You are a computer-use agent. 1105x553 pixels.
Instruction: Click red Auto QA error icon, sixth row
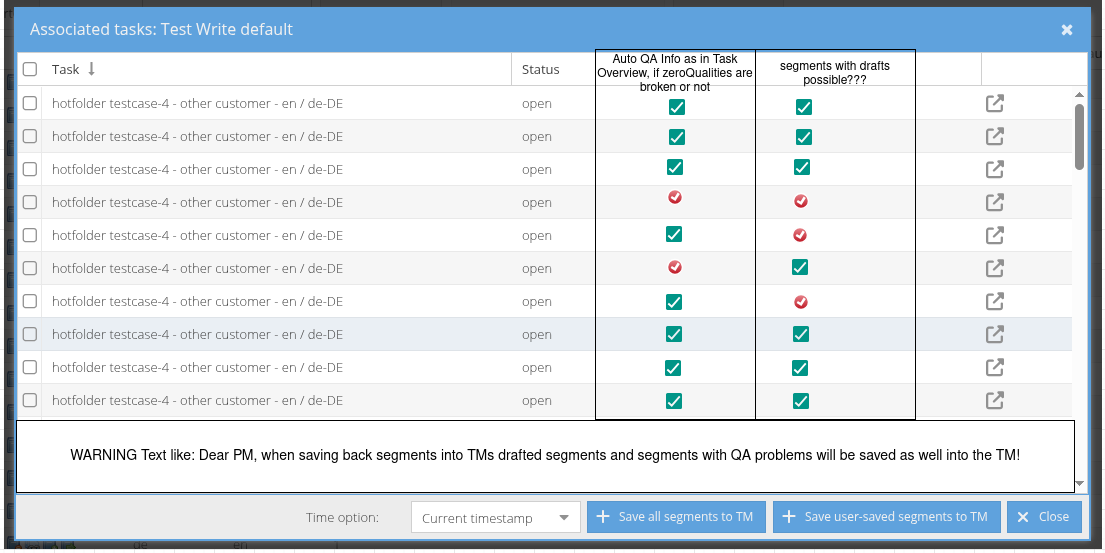tap(675, 267)
